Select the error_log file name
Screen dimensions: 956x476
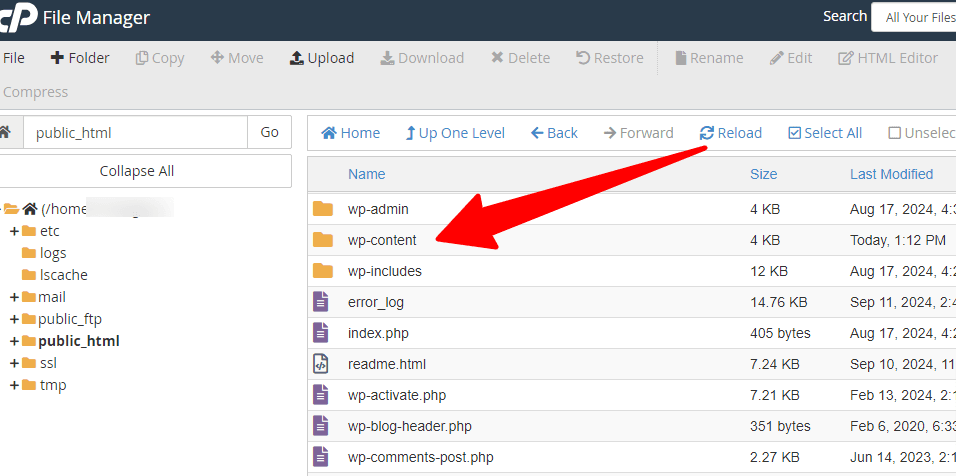[376, 302]
